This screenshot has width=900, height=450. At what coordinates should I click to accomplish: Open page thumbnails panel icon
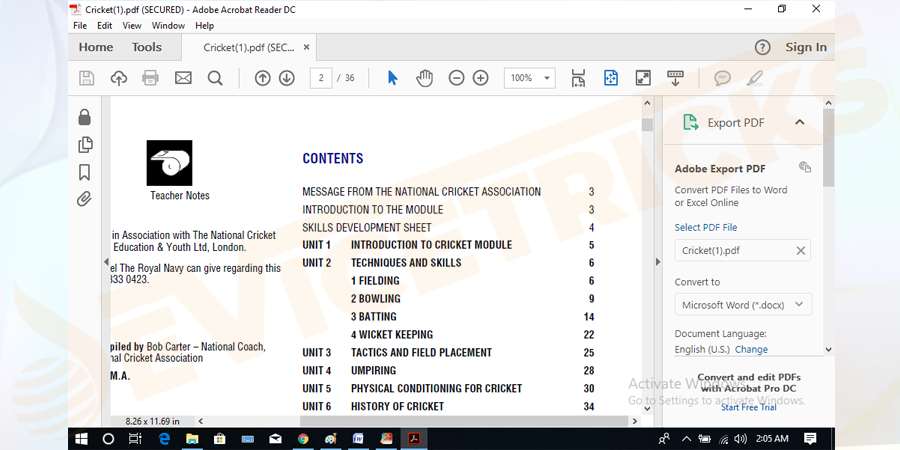click(85, 145)
